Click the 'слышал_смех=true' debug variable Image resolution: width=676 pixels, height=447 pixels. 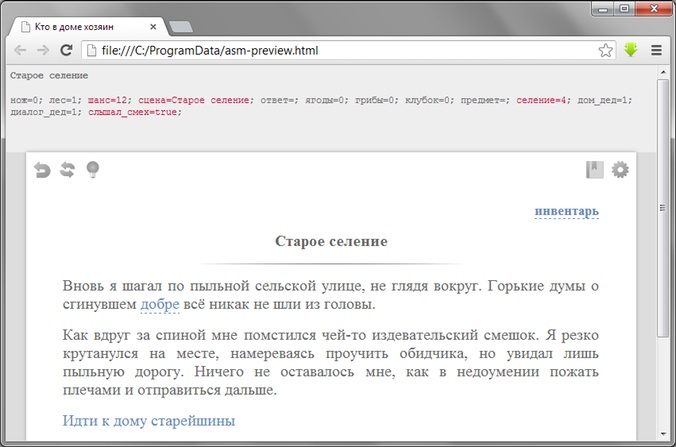(133, 112)
